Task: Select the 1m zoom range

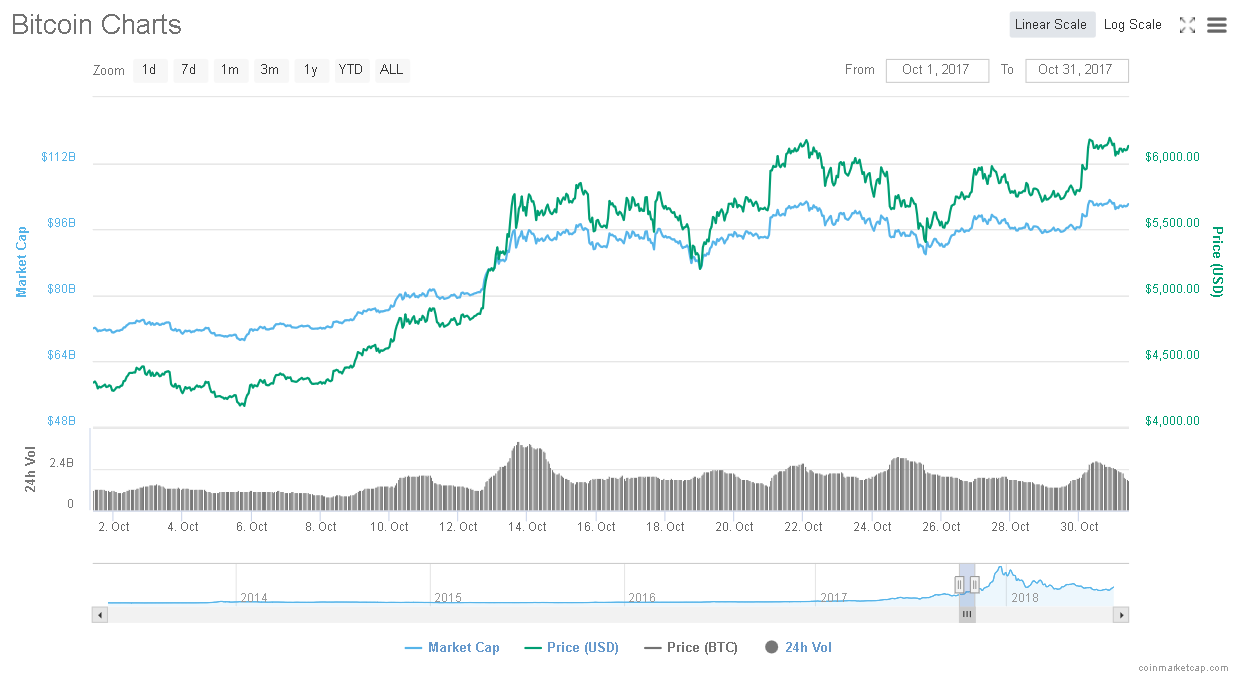Action: [230, 70]
